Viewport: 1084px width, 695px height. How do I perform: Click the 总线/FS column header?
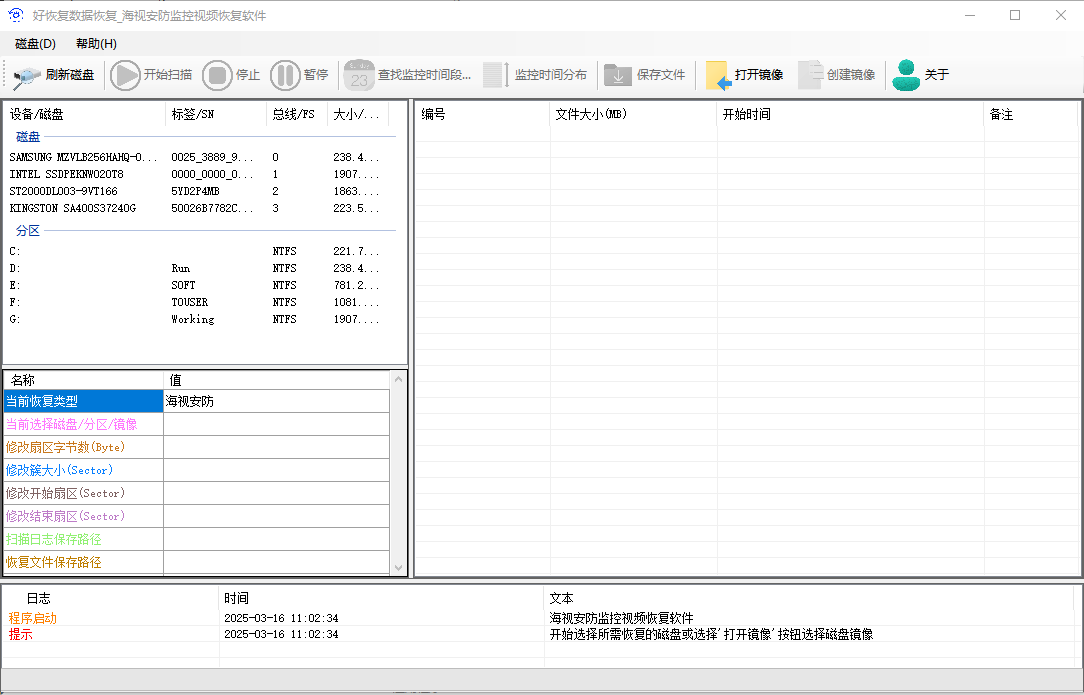coord(297,114)
